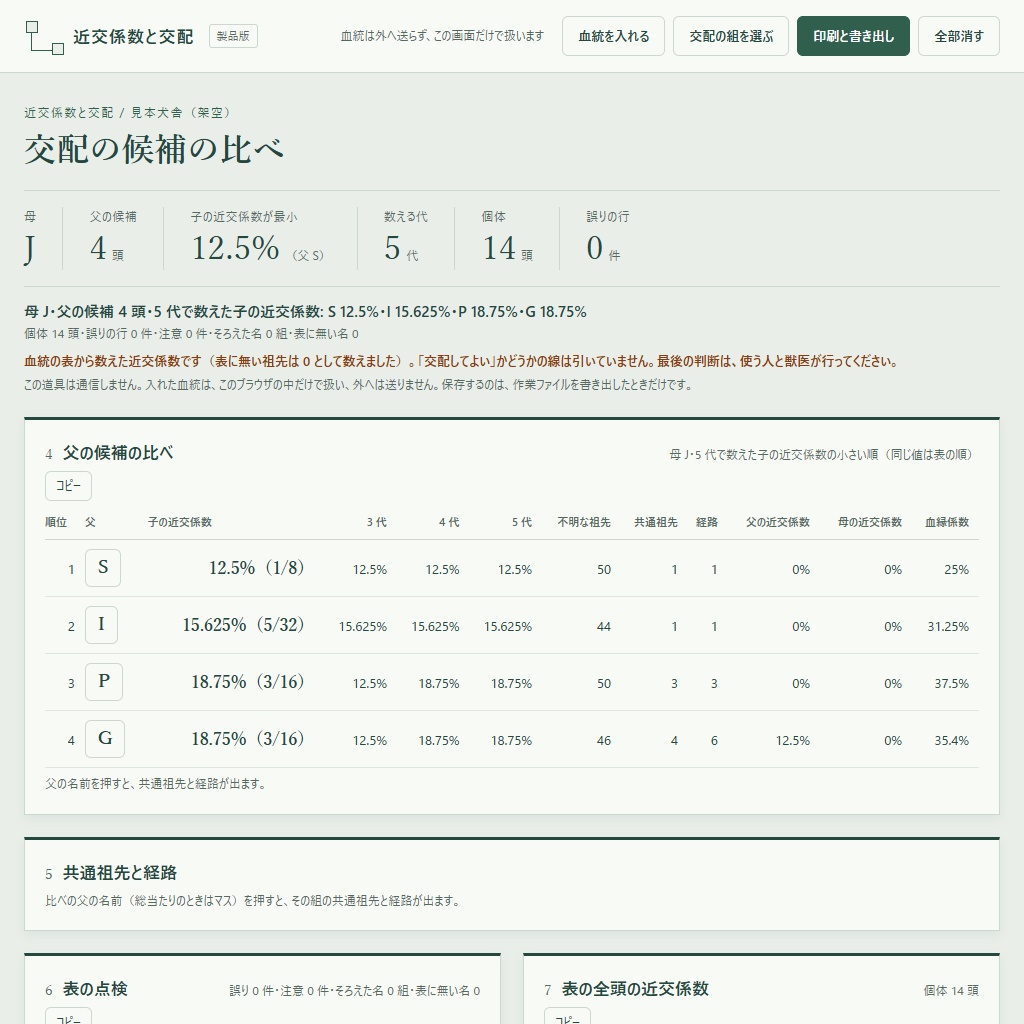Select sire G in the comparison table

104,738
